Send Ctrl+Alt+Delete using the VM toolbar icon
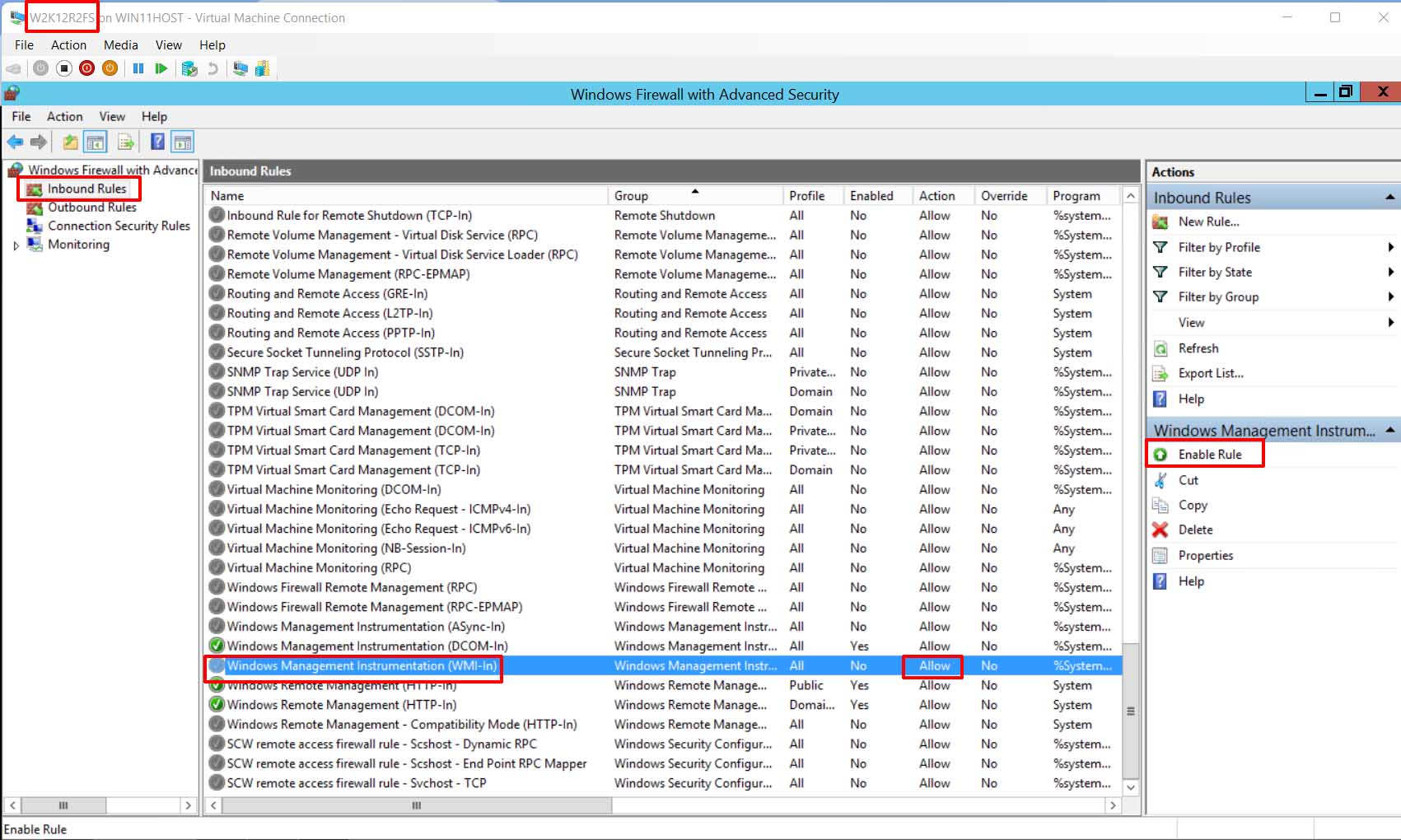This screenshot has width=1401, height=840. pyautogui.click(x=13, y=68)
